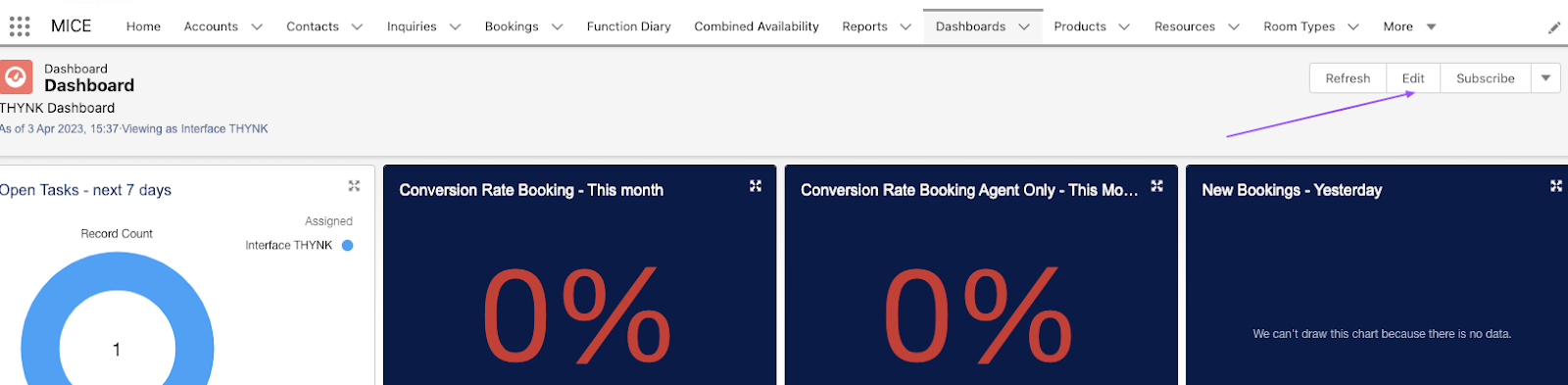Click the red Dashboard gauge icon
This screenshot has width=1568, height=385.
pyautogui.click(x=16, y=77)
